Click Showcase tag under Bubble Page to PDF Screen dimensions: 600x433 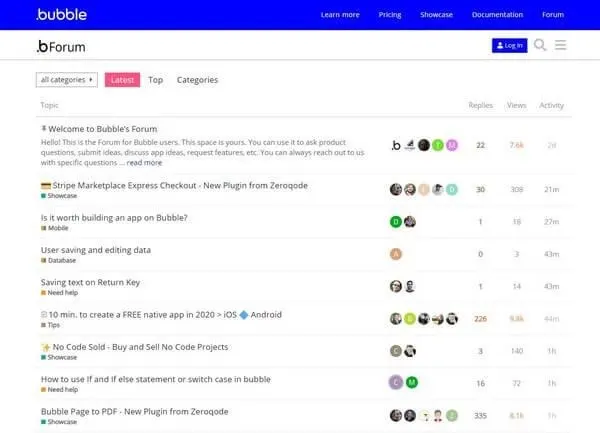click(x=59, y=422)
